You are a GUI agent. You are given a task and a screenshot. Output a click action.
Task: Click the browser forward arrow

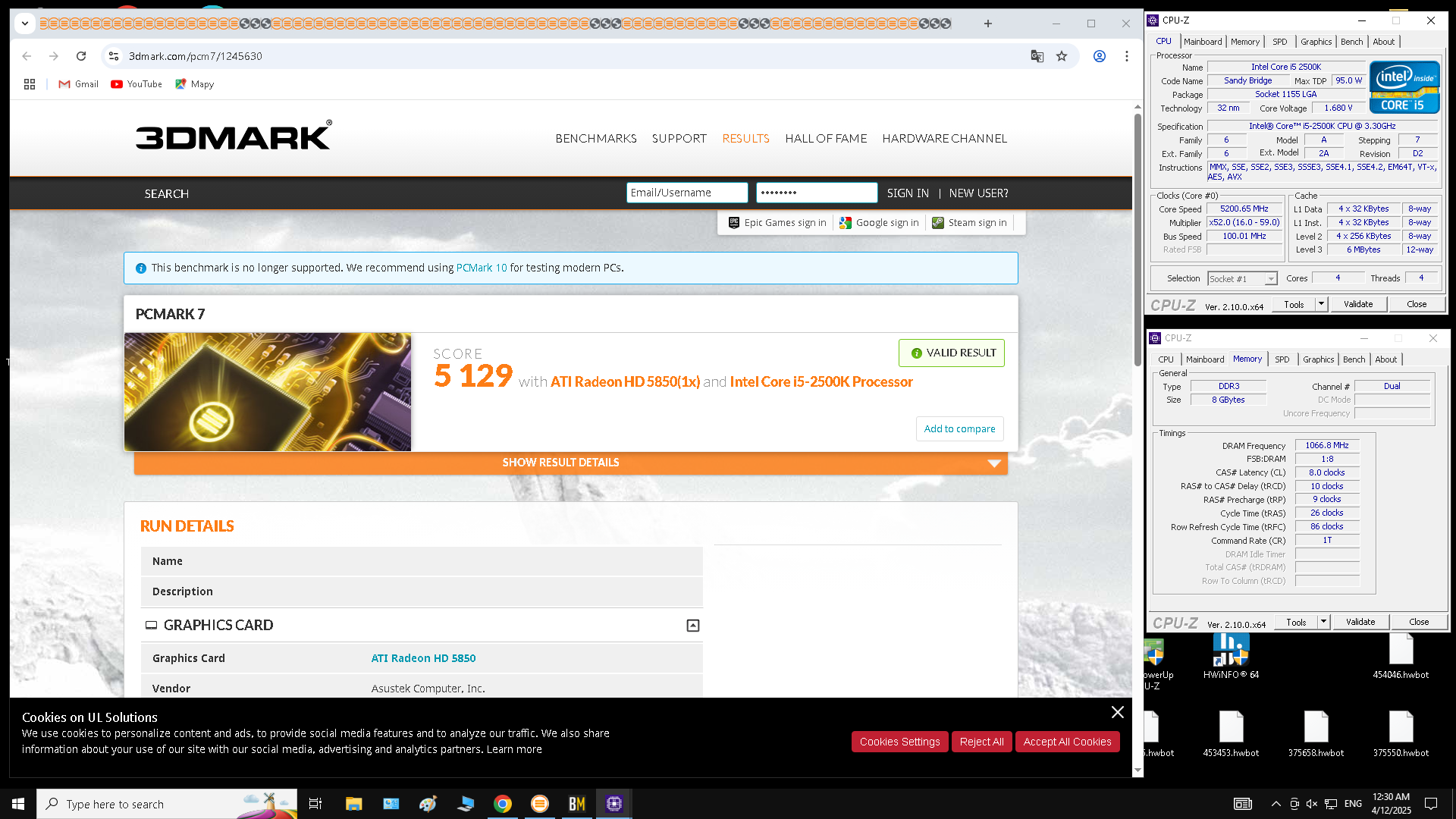(x=54, y=56)
